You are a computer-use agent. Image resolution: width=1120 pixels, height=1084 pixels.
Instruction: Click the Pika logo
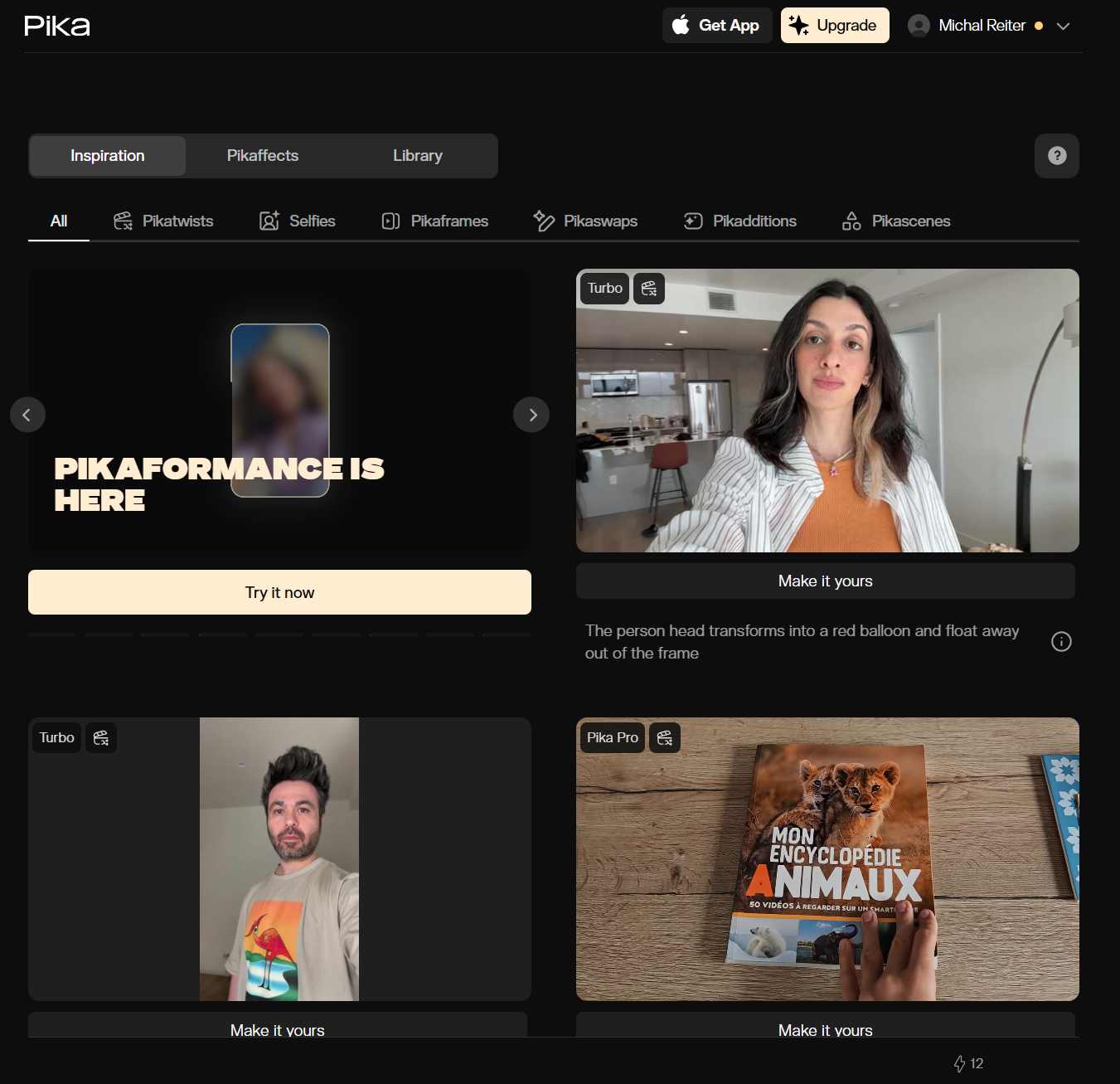point(57,26)
